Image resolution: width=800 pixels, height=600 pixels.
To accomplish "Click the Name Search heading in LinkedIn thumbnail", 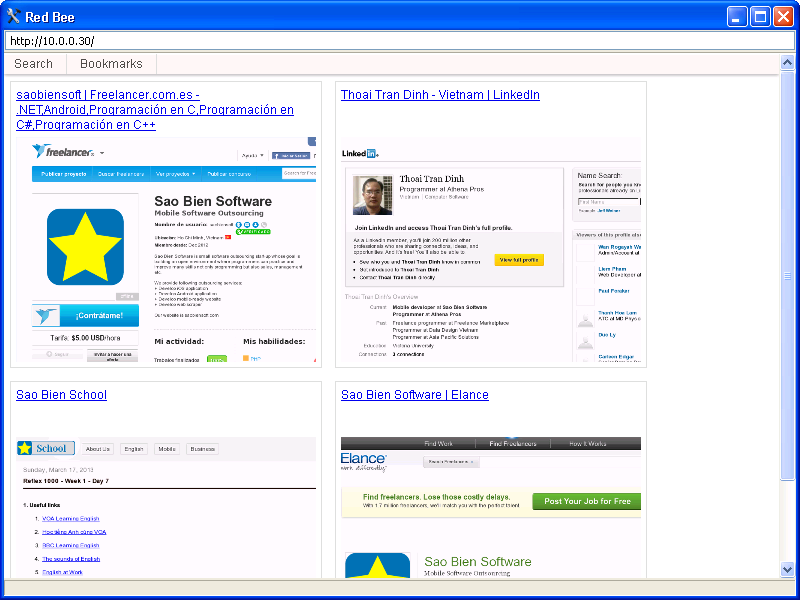I will [599, 176].
